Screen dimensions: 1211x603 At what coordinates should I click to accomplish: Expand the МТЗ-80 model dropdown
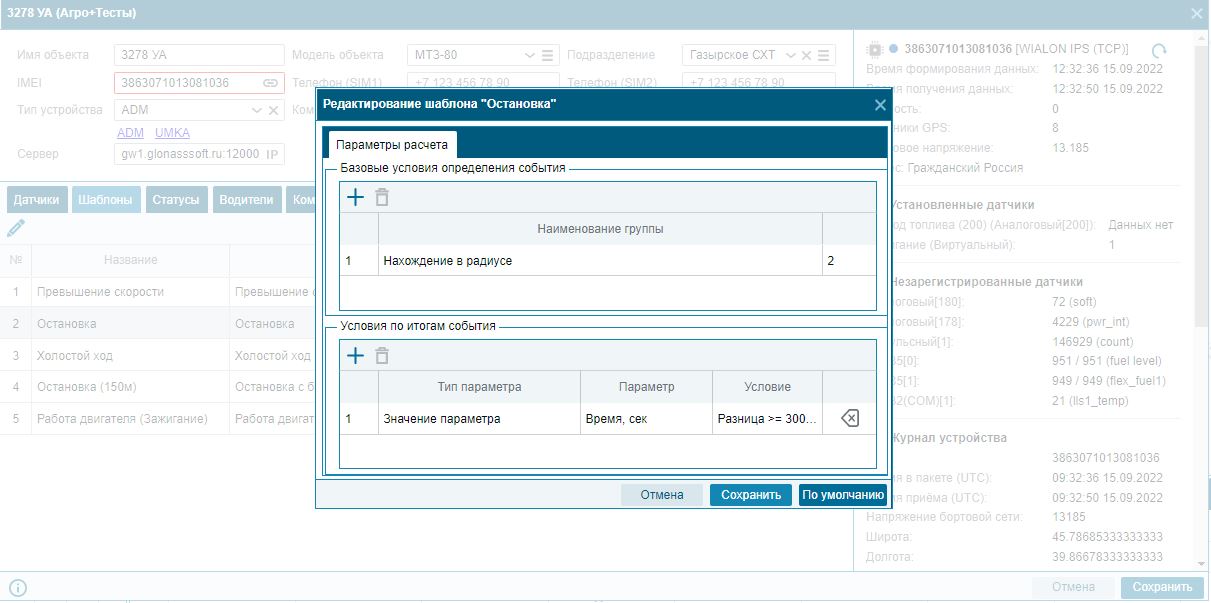(x=530, y=55)
